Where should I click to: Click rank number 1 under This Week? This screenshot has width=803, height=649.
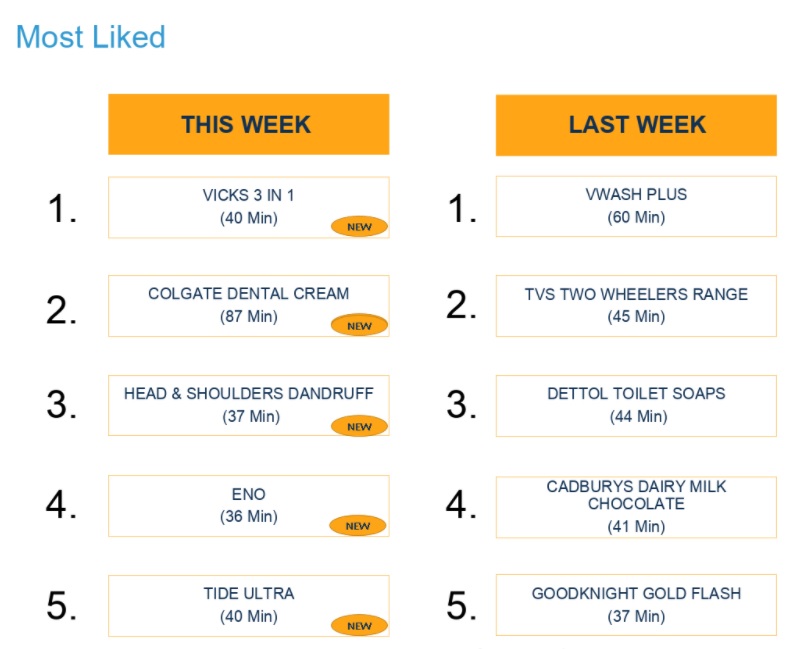[x=61, y=209]
